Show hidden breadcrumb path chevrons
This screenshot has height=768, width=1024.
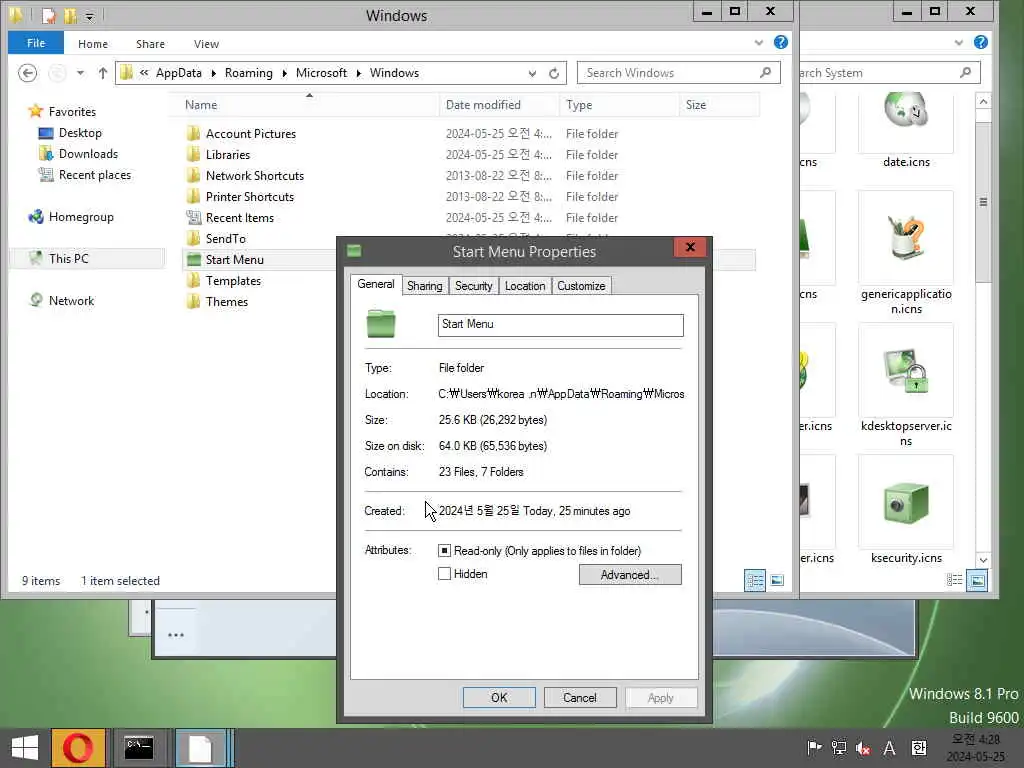coord(144,72)
